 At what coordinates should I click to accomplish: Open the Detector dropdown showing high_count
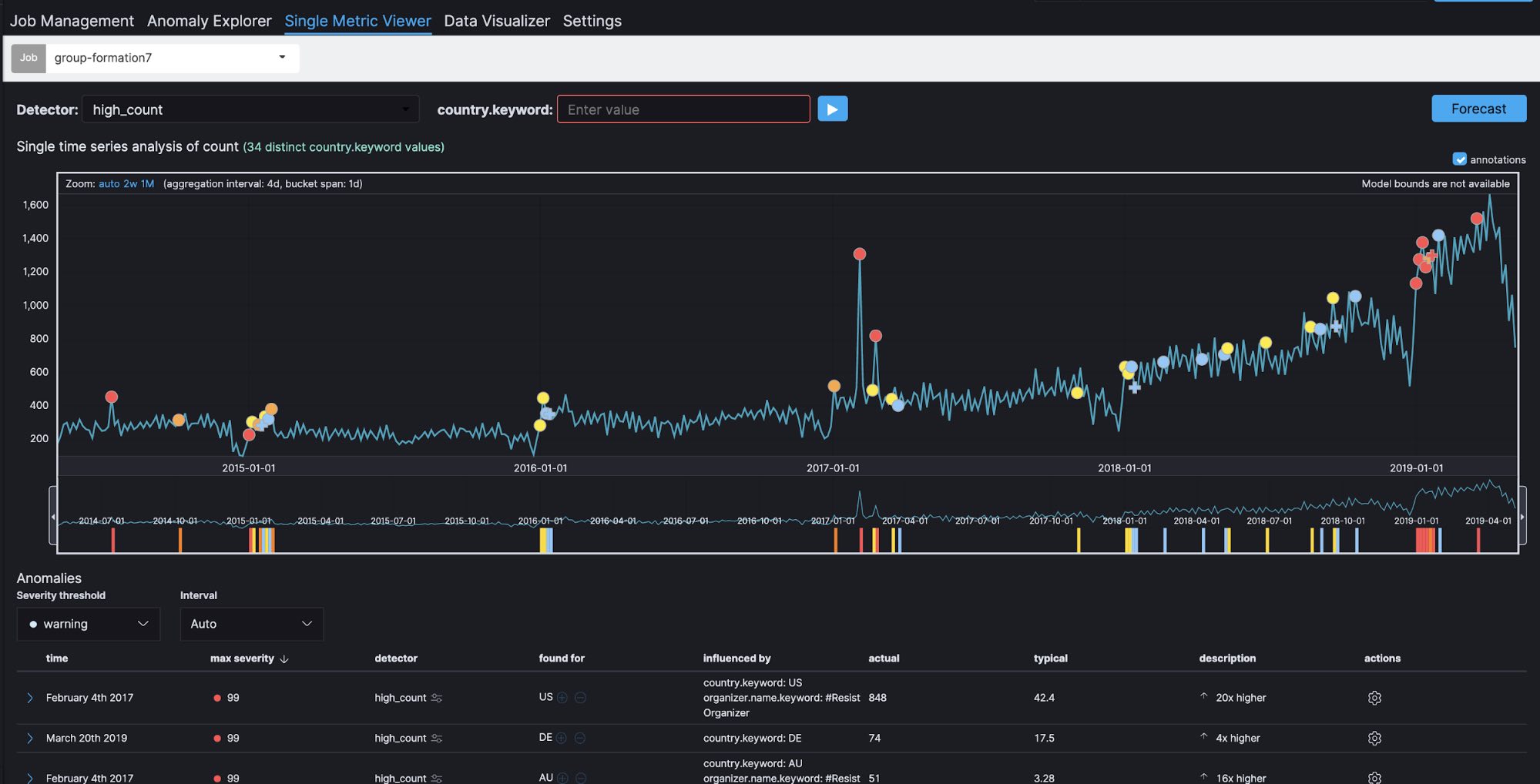click(x=250, y=109)
